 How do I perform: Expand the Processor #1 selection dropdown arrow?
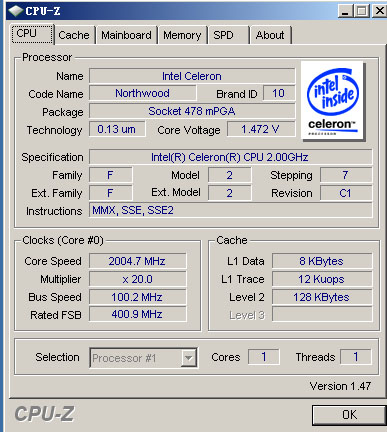188,358
